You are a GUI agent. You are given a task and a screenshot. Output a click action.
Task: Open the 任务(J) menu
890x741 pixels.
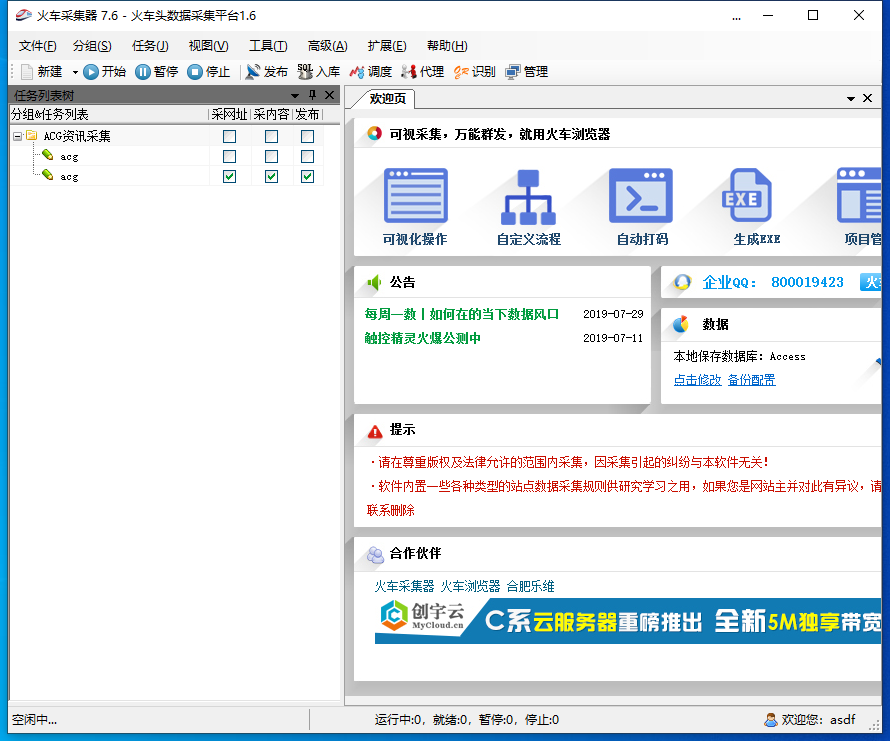click(x=150, y=46)
